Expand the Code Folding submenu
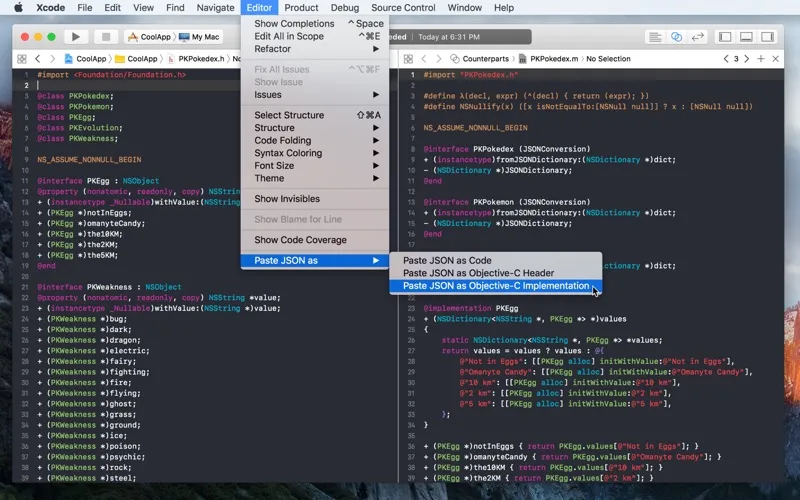Viewport: 800px width, 500px height. (x=315, y=140)
